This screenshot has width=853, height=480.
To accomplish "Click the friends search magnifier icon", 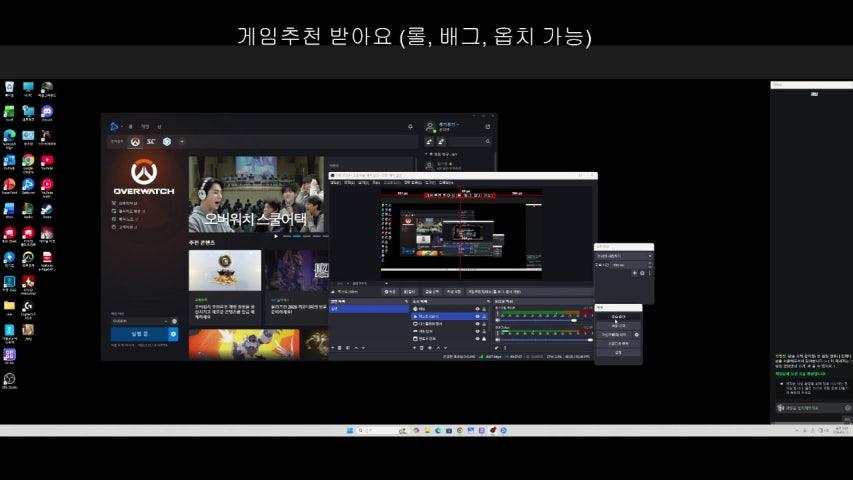I will pyautogui.click(x=488, y=141).
